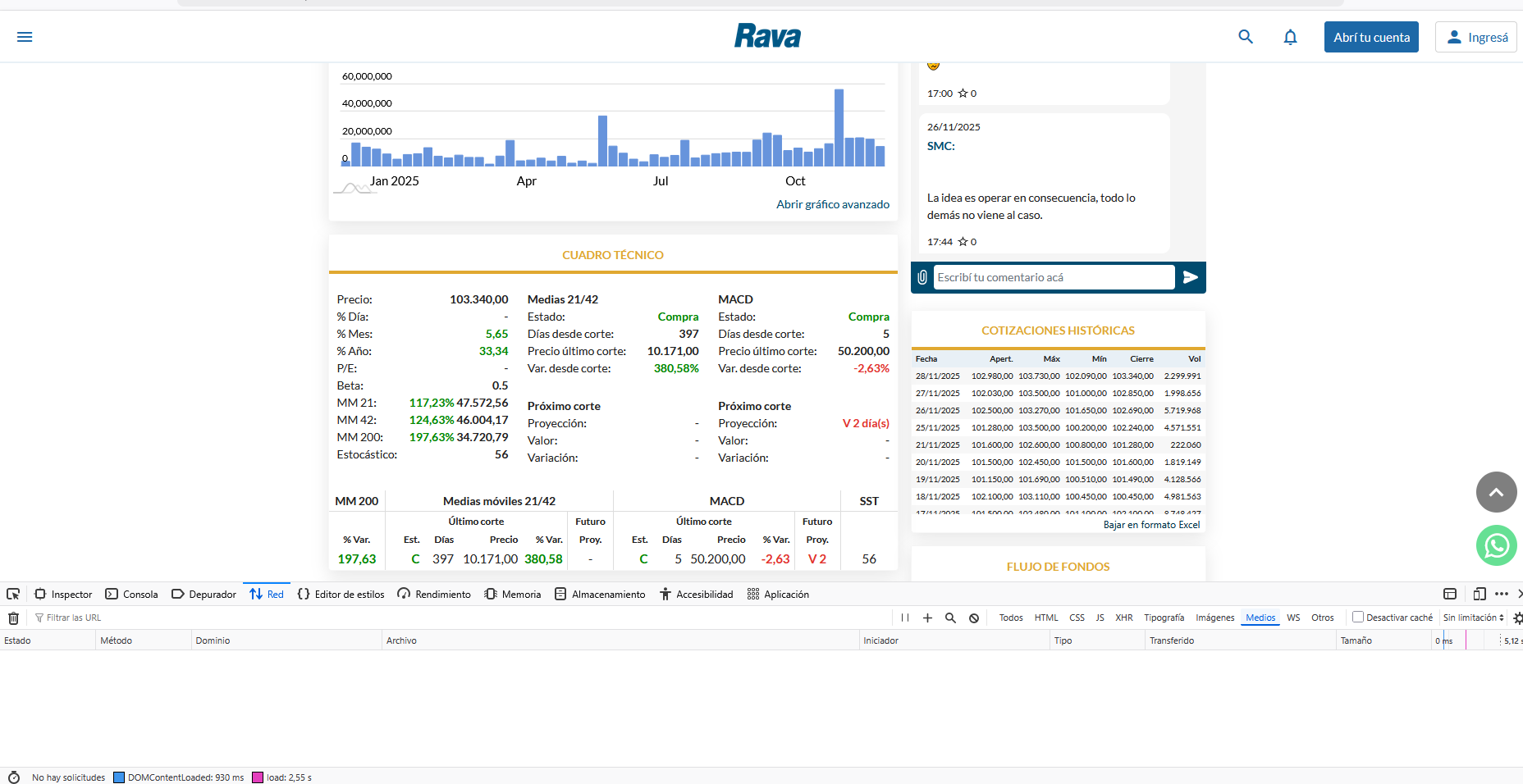
Task: Click the search magnifier in Rava header
Action: click(1246, 37)
